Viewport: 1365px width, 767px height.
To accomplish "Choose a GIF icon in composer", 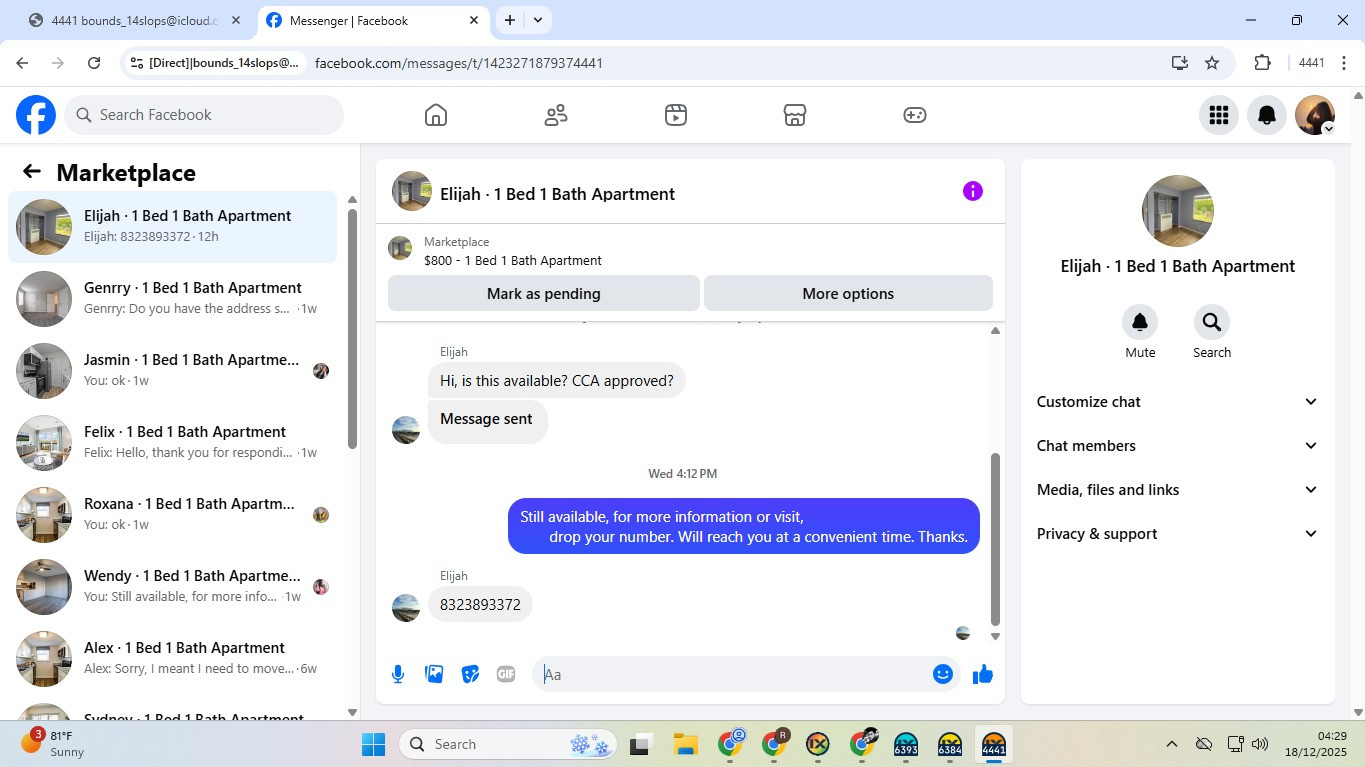I will click(x=506, y=674).
